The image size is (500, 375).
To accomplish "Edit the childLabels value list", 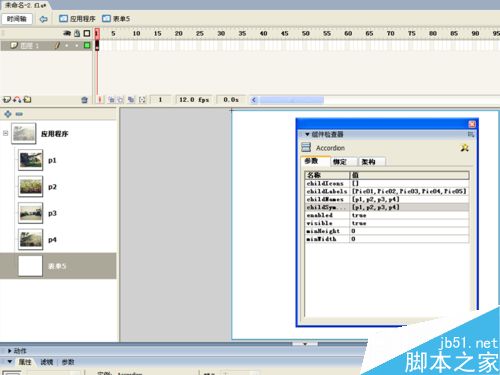I will point(410,191).
